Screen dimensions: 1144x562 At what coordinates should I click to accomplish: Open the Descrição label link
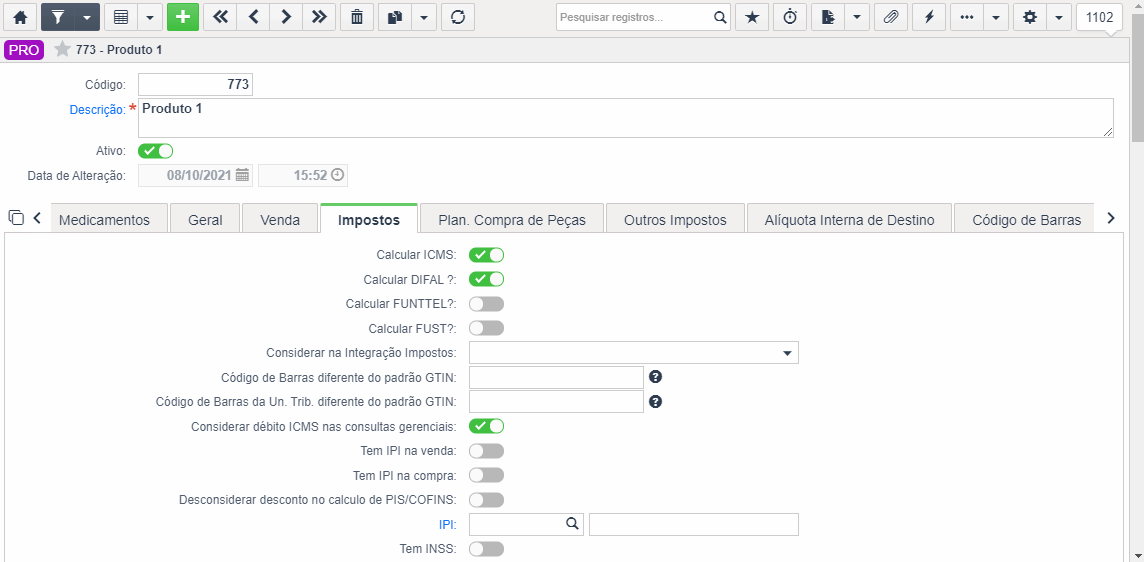(97, 109)
